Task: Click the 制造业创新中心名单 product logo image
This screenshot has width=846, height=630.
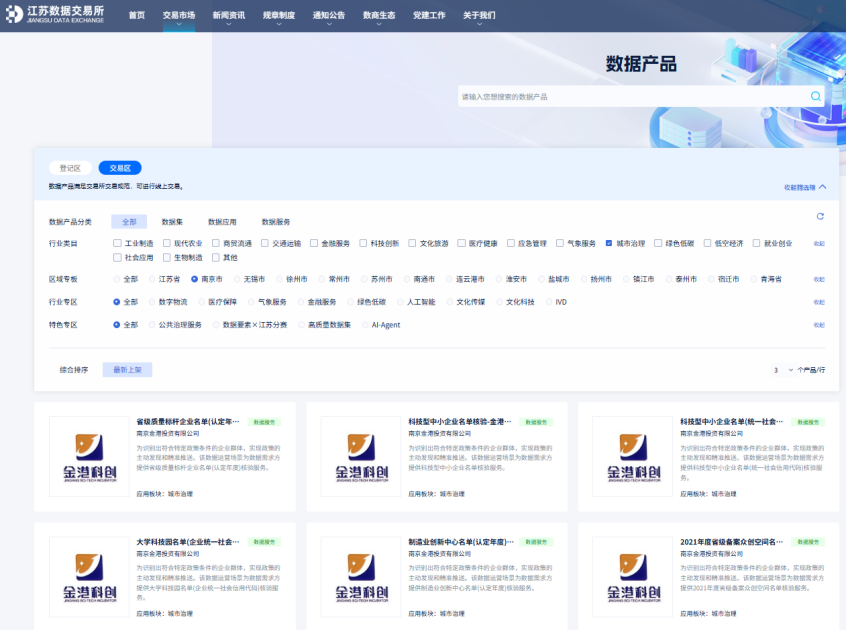Action: 360,576
